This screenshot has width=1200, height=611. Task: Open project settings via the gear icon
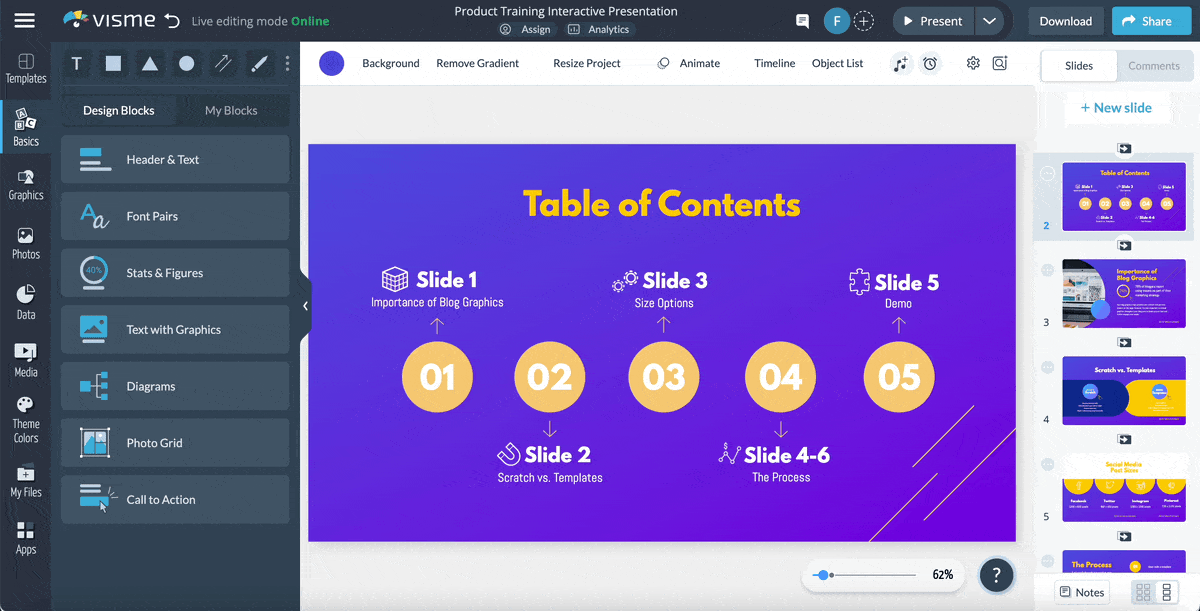tap(972, 63)
